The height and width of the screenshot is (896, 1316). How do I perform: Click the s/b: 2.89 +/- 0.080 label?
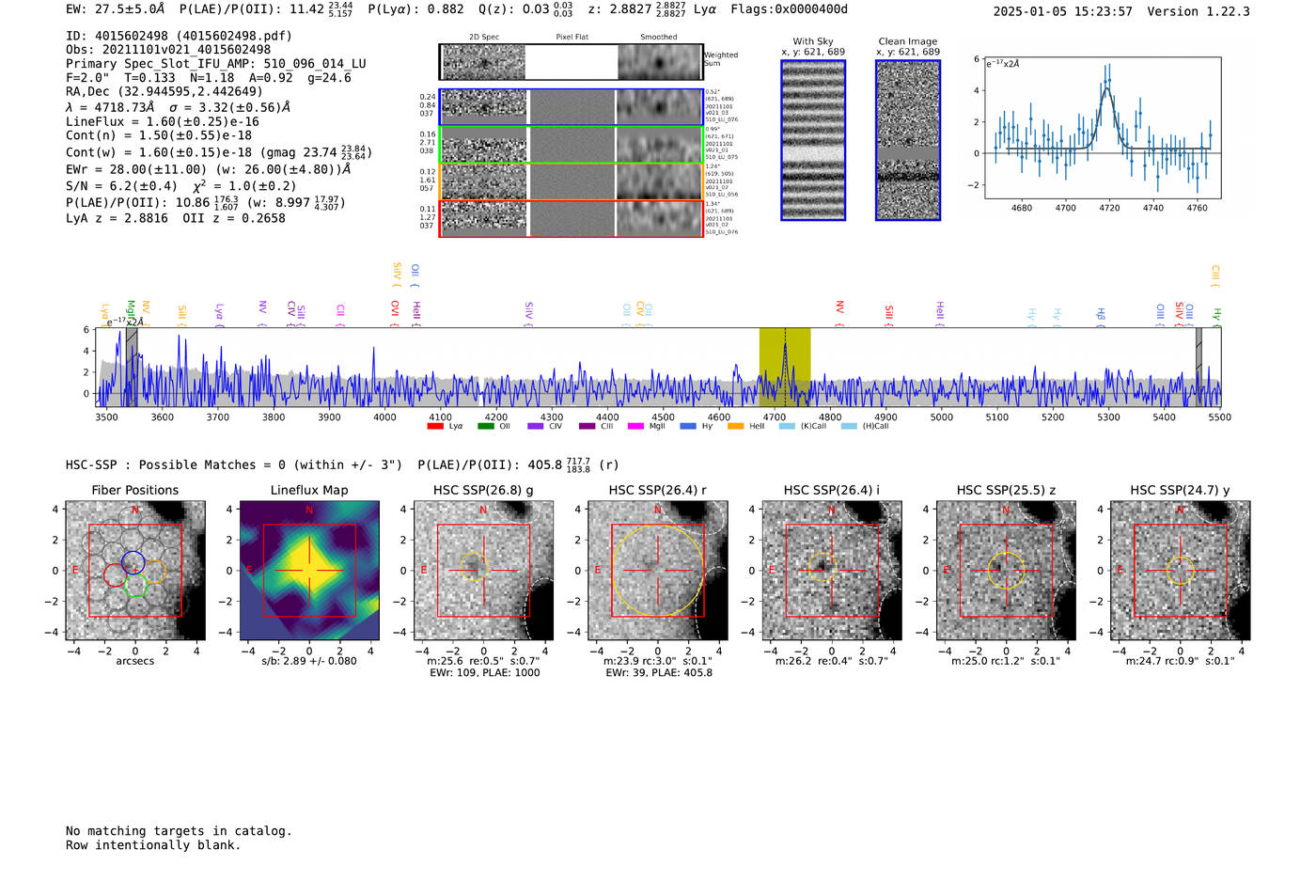pyautogui.click(x=309, y=661)
